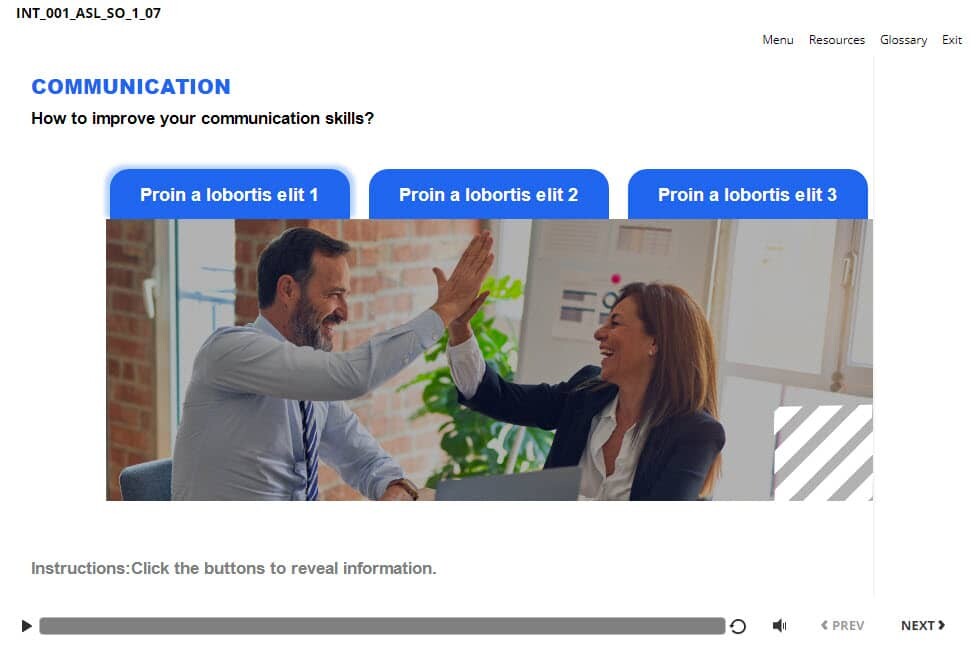Click the diagonal striped graphic on the photo
Image resolution: width=978 pixels, height=656 pixels.
823,453
